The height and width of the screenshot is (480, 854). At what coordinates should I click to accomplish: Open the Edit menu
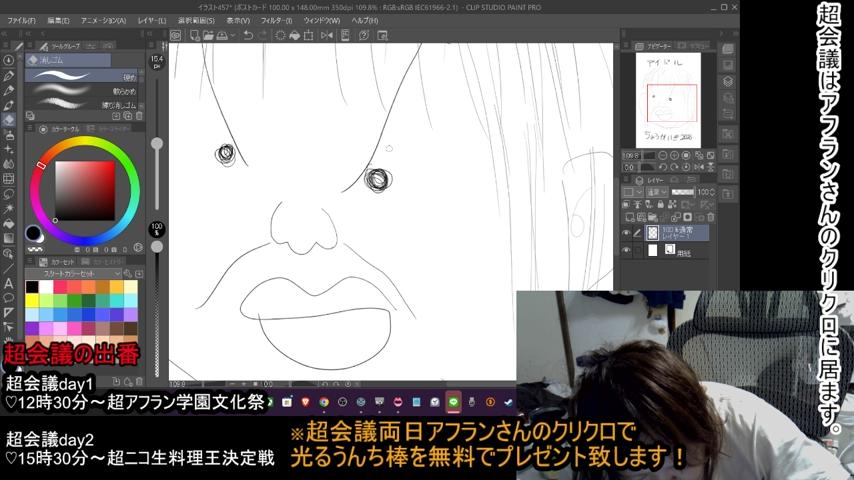coord(58,20)
